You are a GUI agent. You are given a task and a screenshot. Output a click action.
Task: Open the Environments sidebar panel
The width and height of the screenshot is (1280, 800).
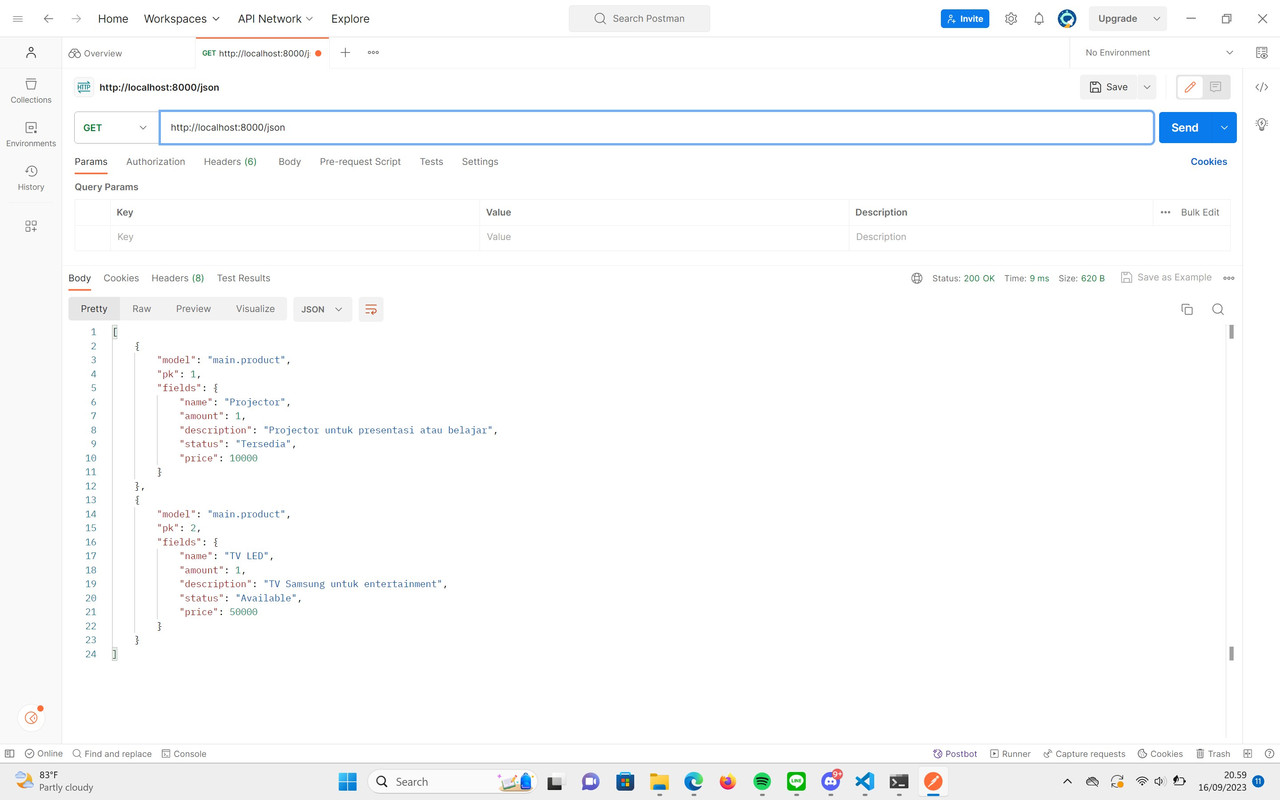(x=31, y=134)
